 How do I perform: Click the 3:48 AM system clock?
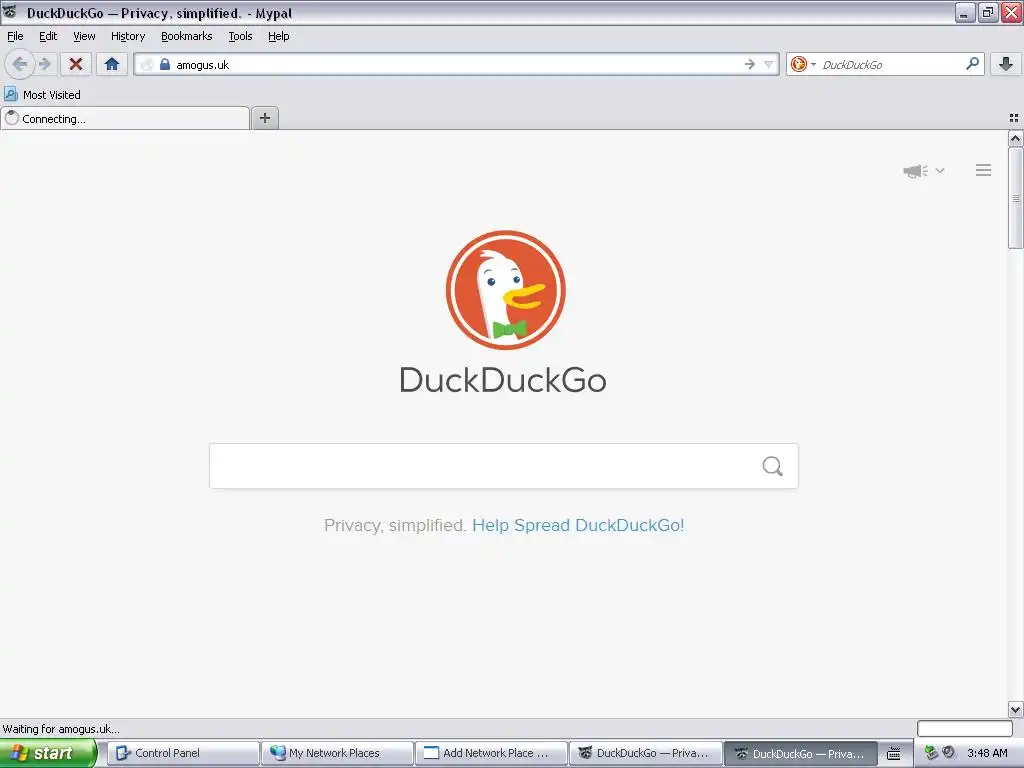tap(987, 753)
